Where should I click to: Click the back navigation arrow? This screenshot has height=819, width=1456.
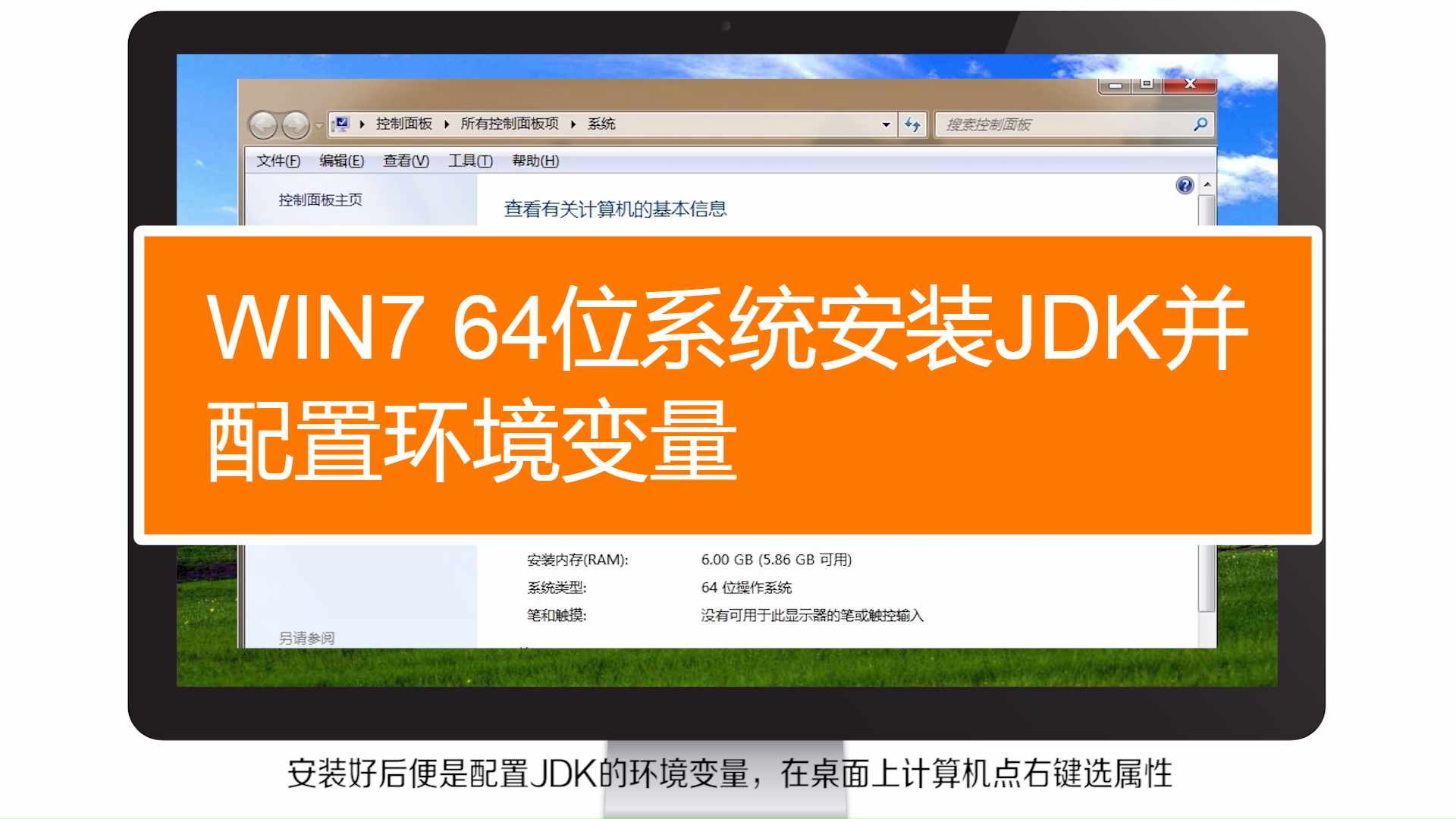point(263,124)
